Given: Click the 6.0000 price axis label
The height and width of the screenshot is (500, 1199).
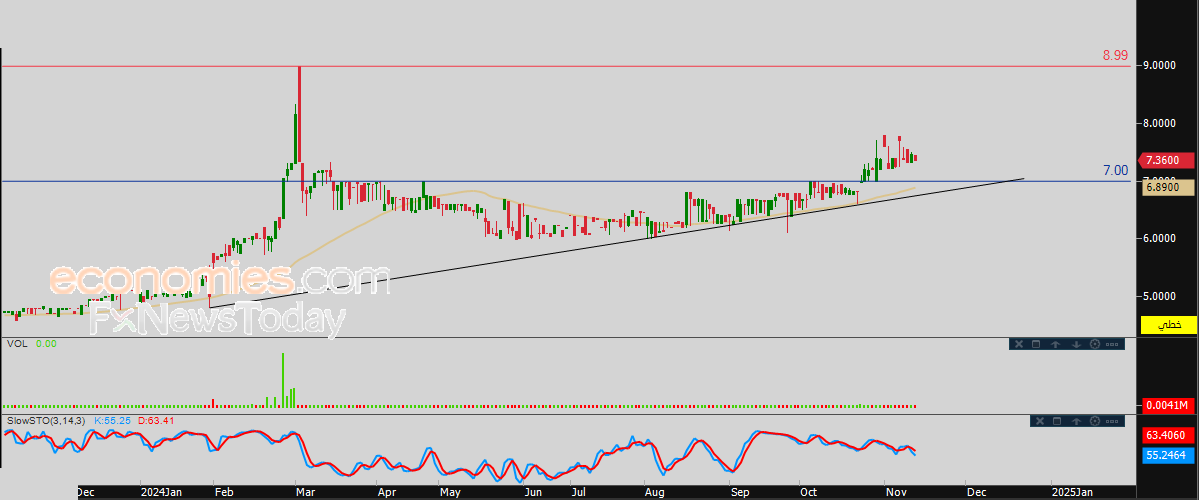Looking at the screenshot, I should [1161, 238].
